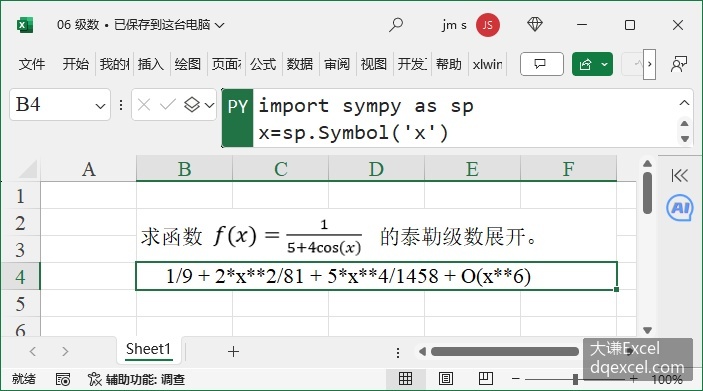Switch to the 审阅 ribbon tab
This screenshot has width=703, height=391.
(337, 64)
